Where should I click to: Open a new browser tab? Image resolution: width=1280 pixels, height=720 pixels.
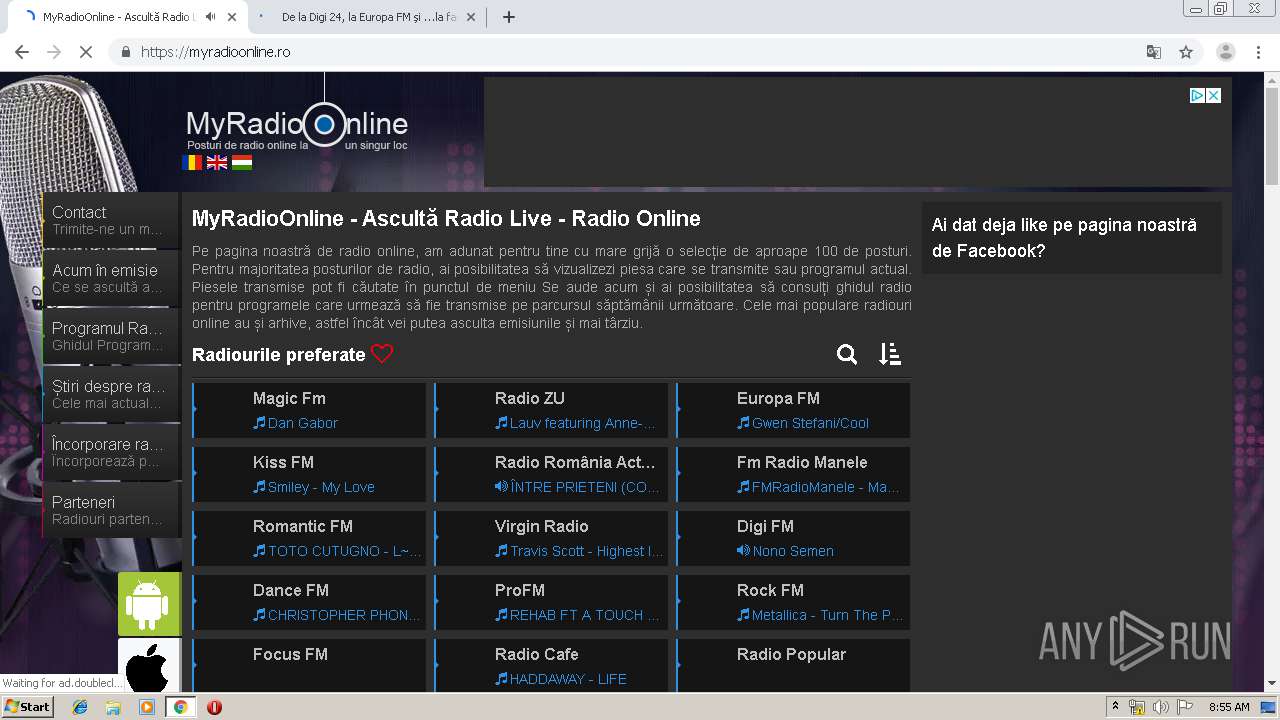[509, 17]
